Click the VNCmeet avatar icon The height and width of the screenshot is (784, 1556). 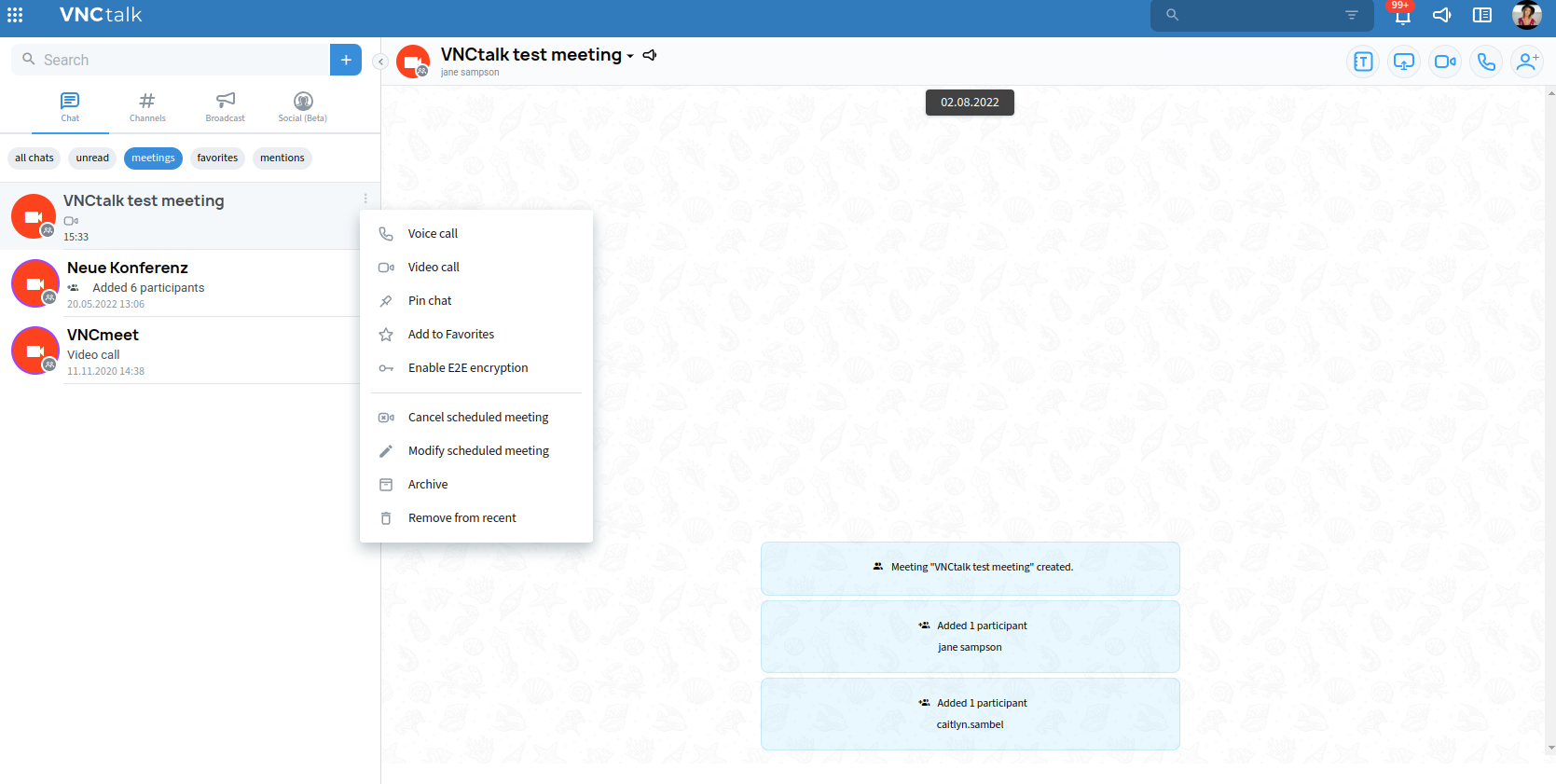tap(35, 351)
